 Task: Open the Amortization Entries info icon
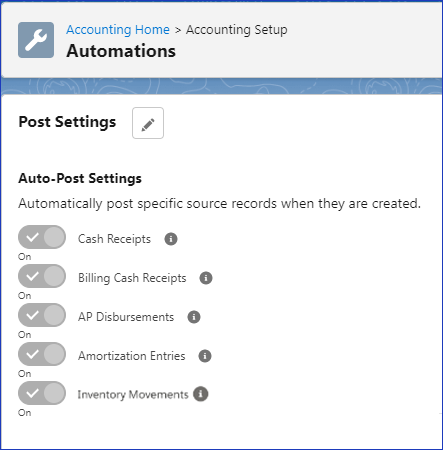(x=205, y=356)
